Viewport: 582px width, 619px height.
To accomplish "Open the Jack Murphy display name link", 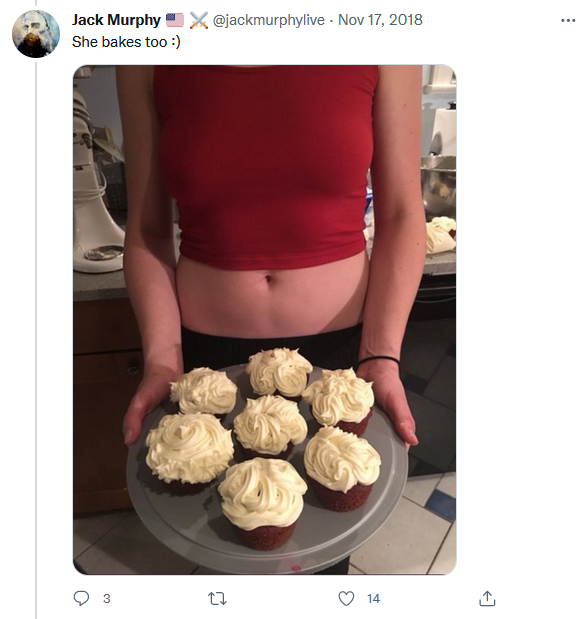I will [116, 20].
